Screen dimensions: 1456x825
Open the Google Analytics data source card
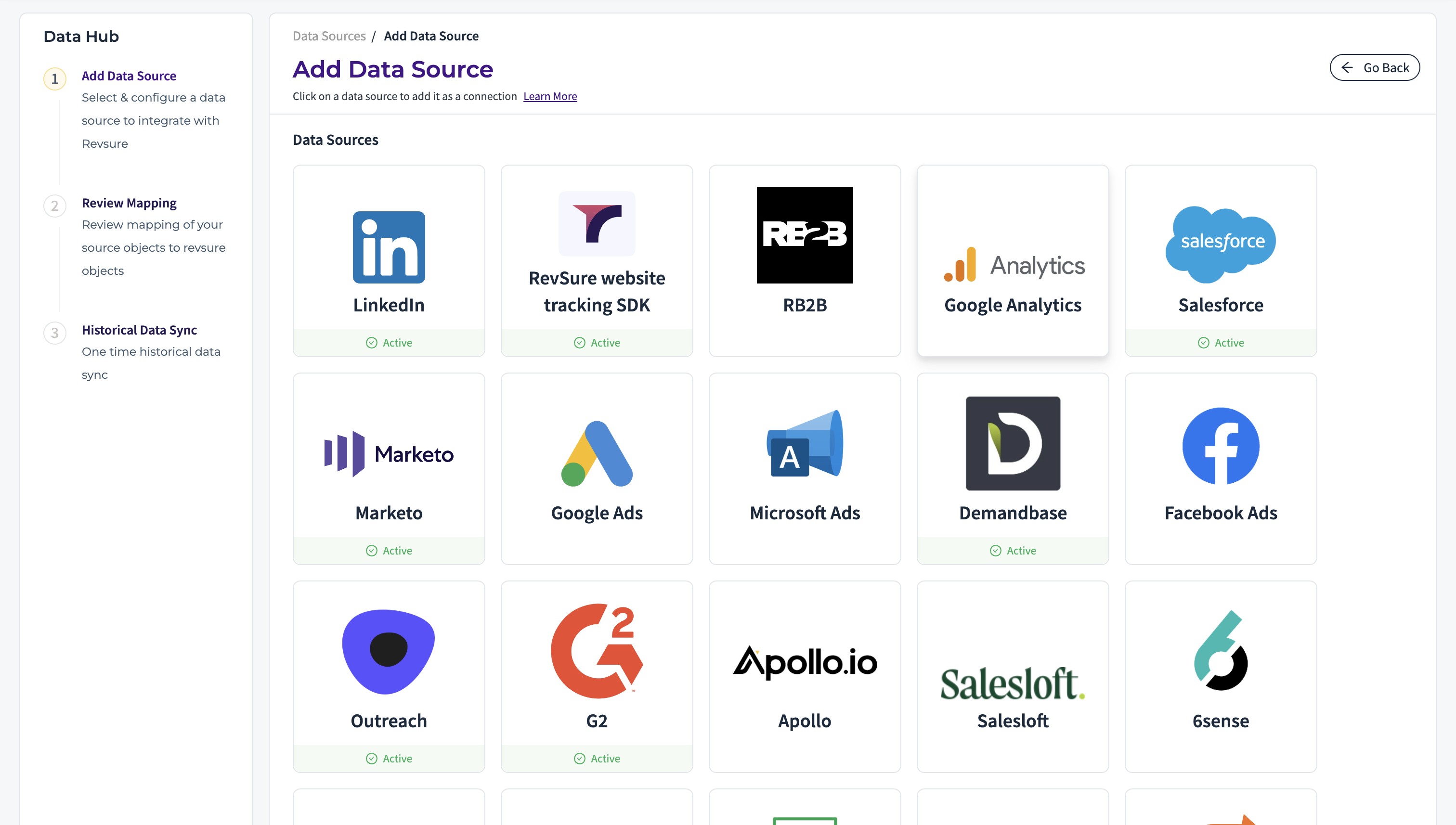(x=1012, y=261)
